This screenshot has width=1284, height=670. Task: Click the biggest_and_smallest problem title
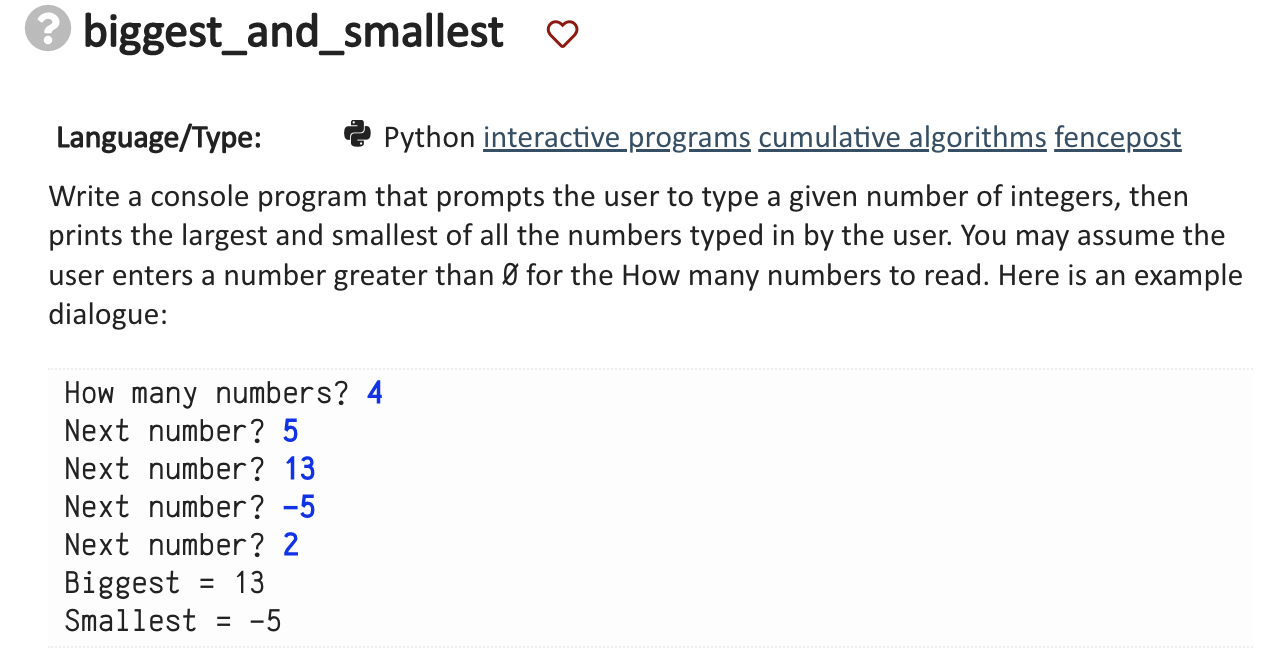(x=293, y=33)
